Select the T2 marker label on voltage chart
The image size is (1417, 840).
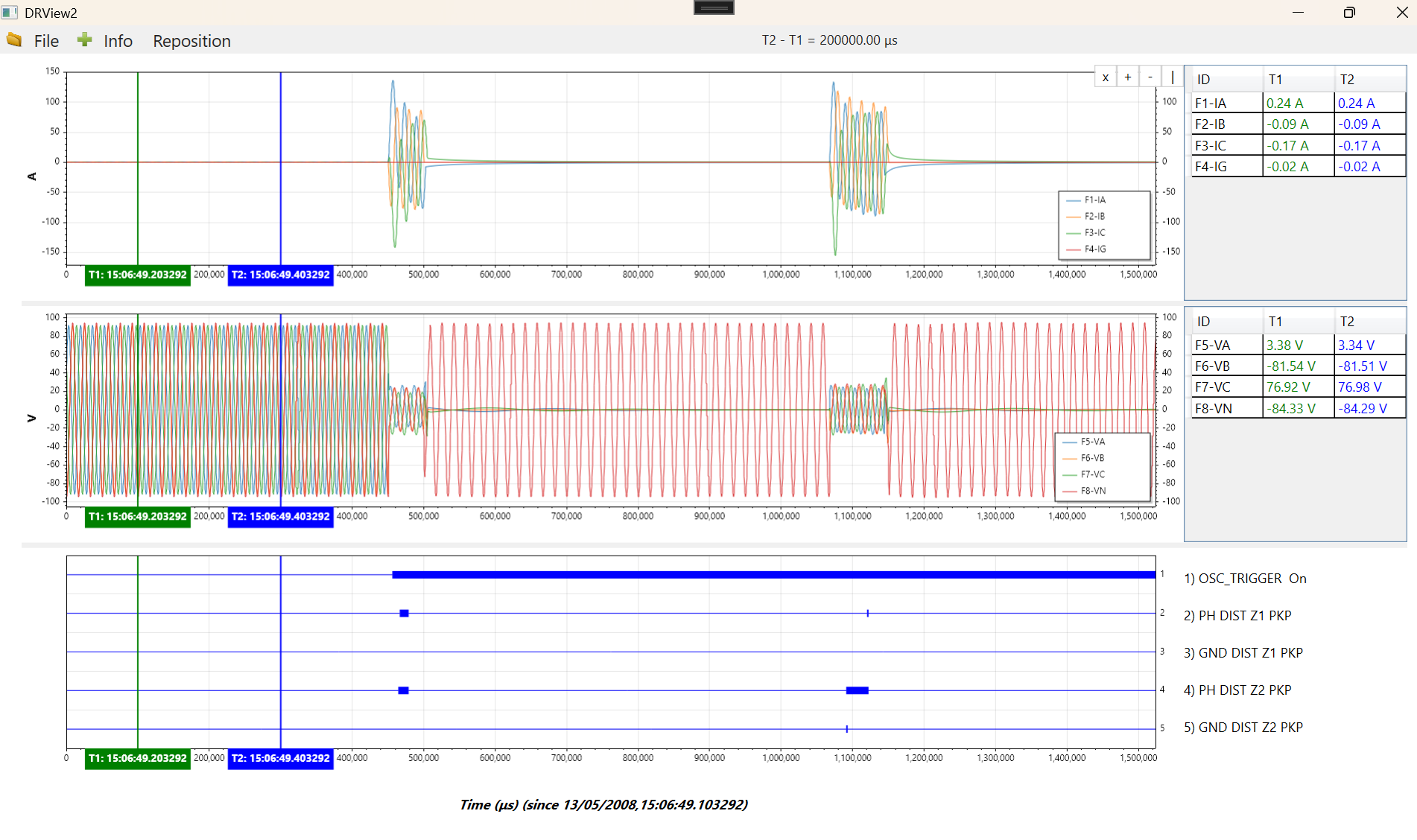(x=281, y=517)
